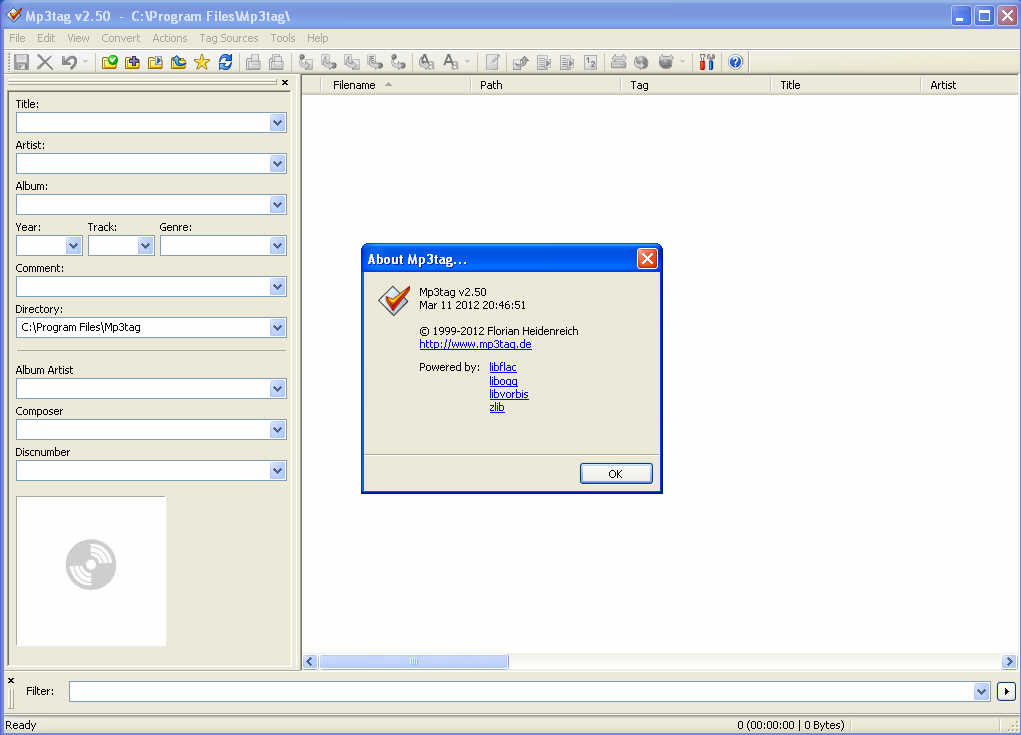Click the zlib hyperlink

tap(496, 407)
